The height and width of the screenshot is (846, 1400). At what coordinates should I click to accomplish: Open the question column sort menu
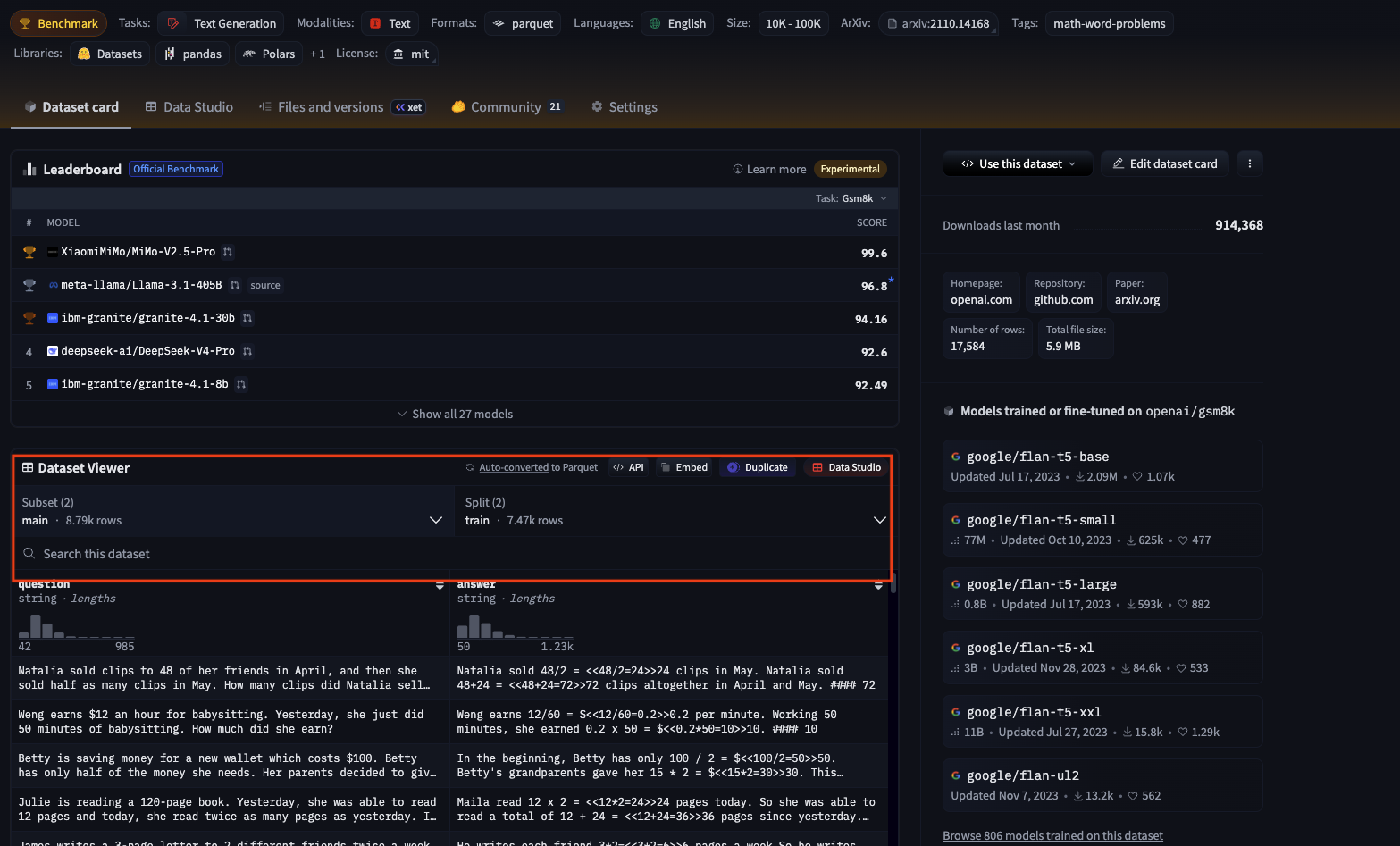(440, 585)
